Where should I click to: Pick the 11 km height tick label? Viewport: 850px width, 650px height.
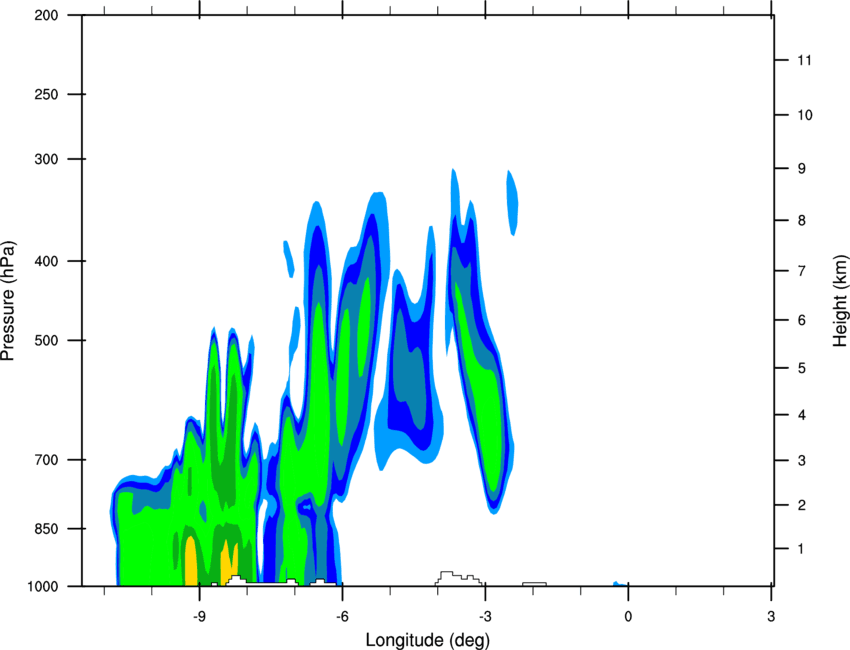[804, 60]
